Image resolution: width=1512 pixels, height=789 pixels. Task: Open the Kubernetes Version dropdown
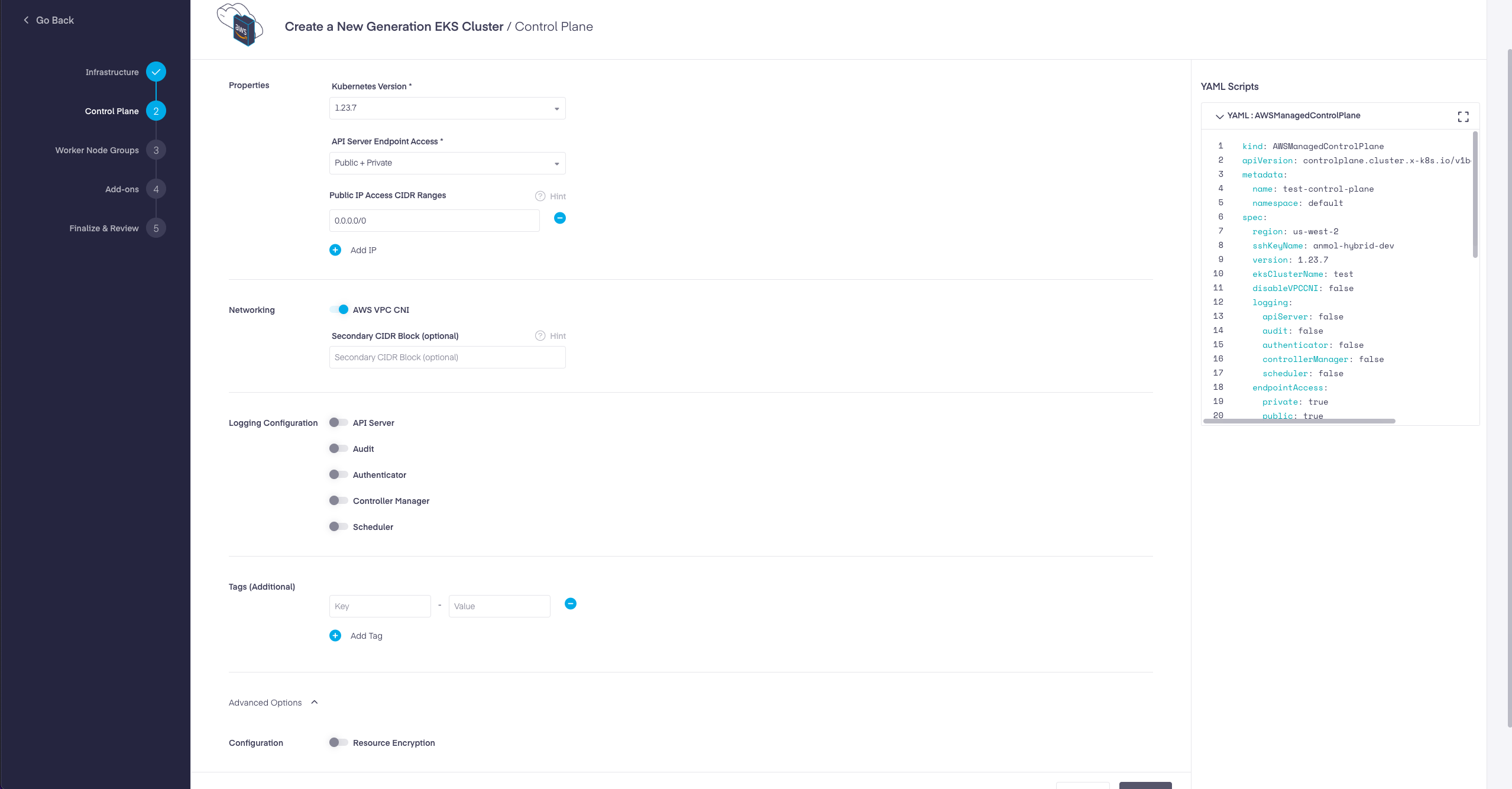pos(447,108)
